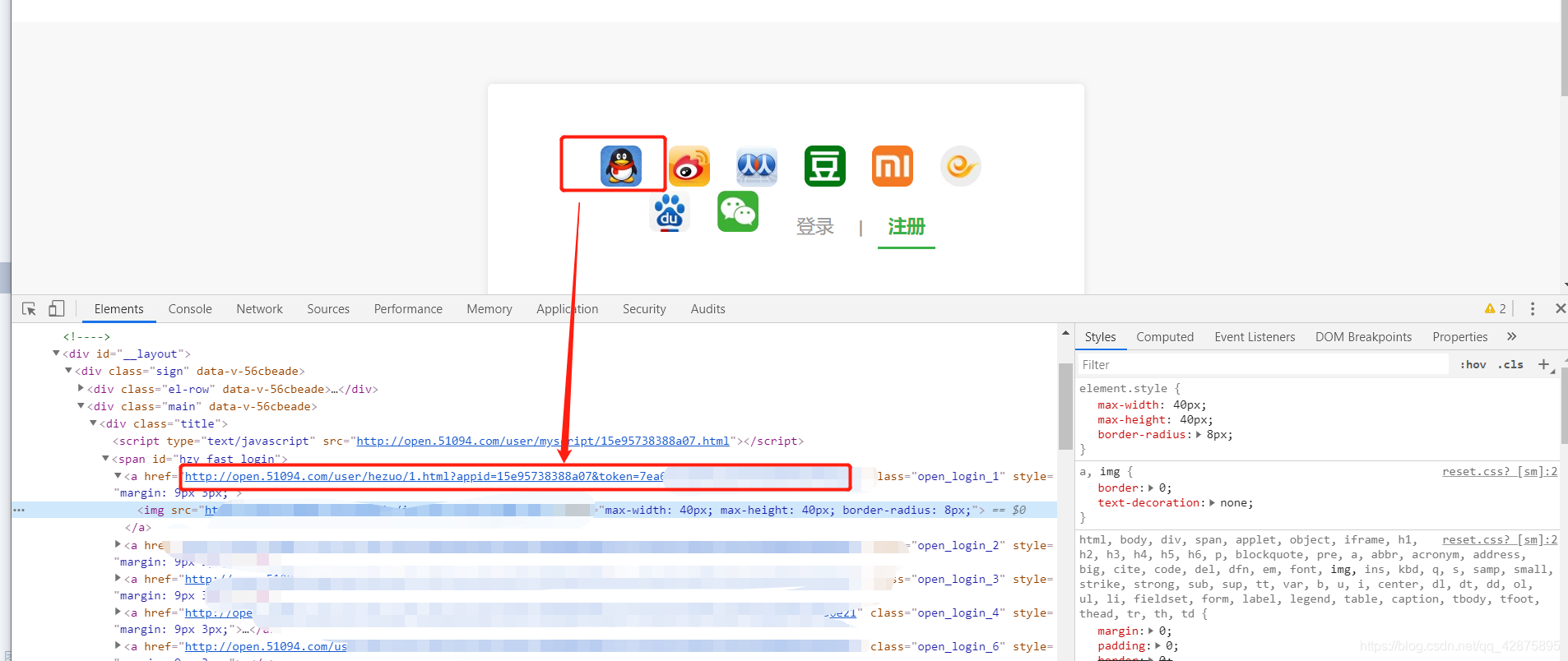Click the page vertical scrollbar thumb

tap(1564, 48)
